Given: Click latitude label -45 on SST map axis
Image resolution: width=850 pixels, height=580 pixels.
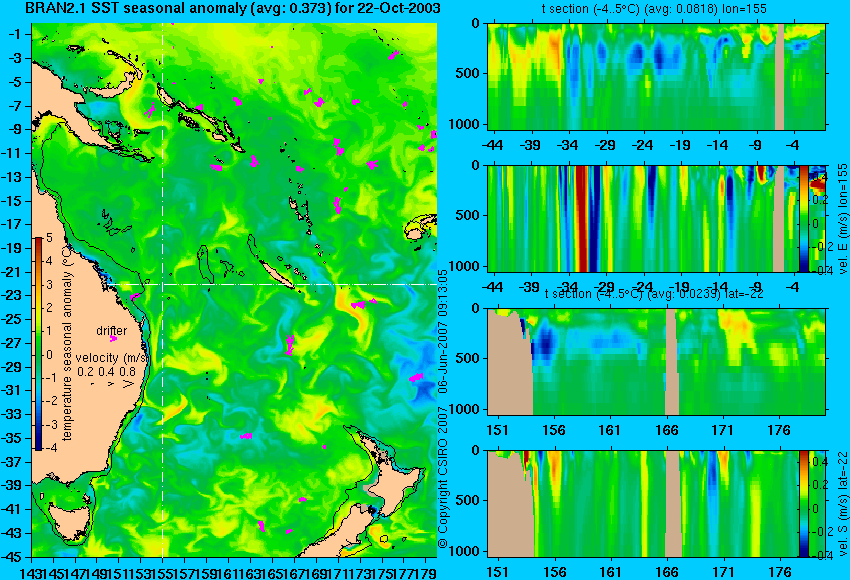Looking at the screenshot, I should (11, 557).
